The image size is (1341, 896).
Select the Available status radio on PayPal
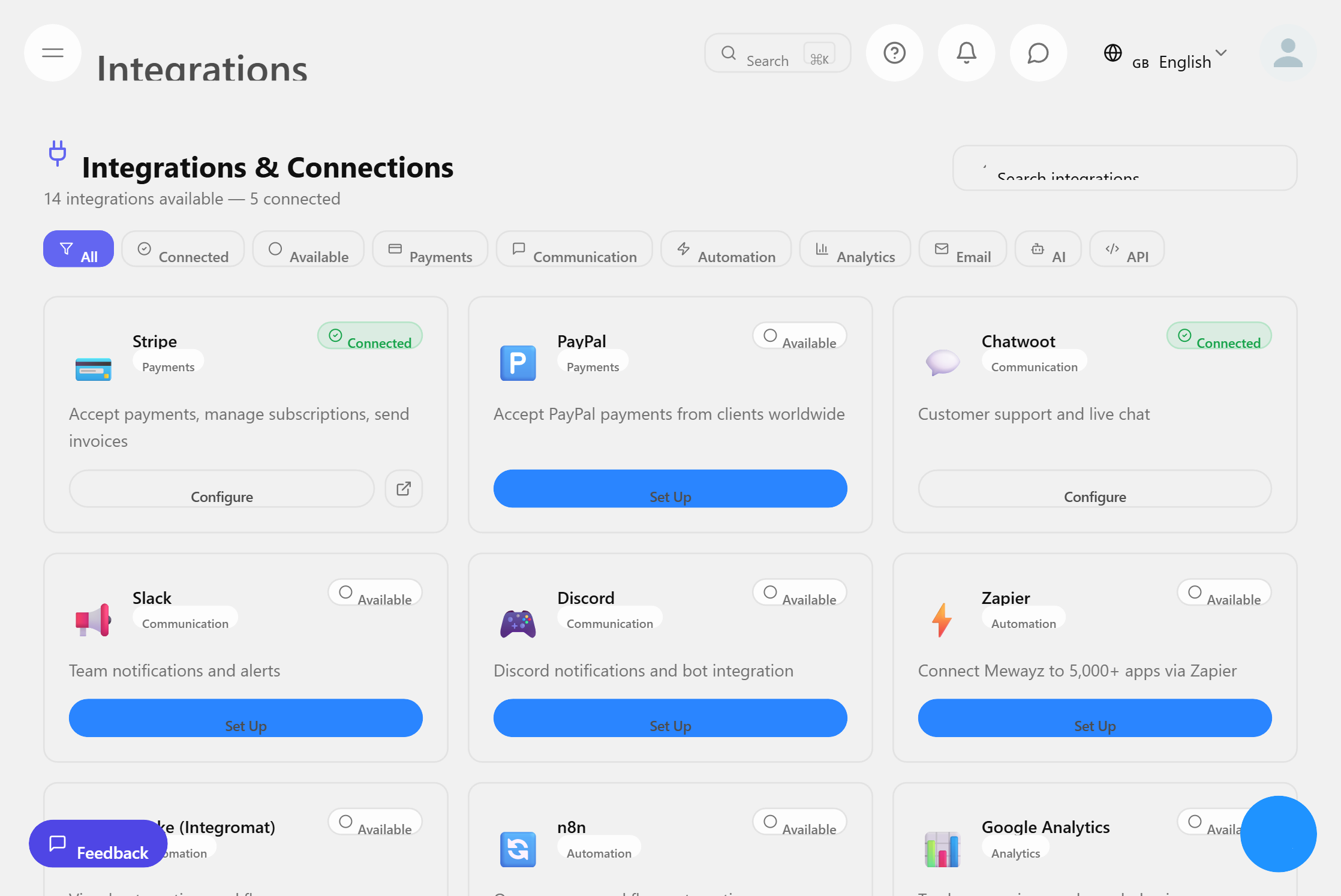(769, 335)
